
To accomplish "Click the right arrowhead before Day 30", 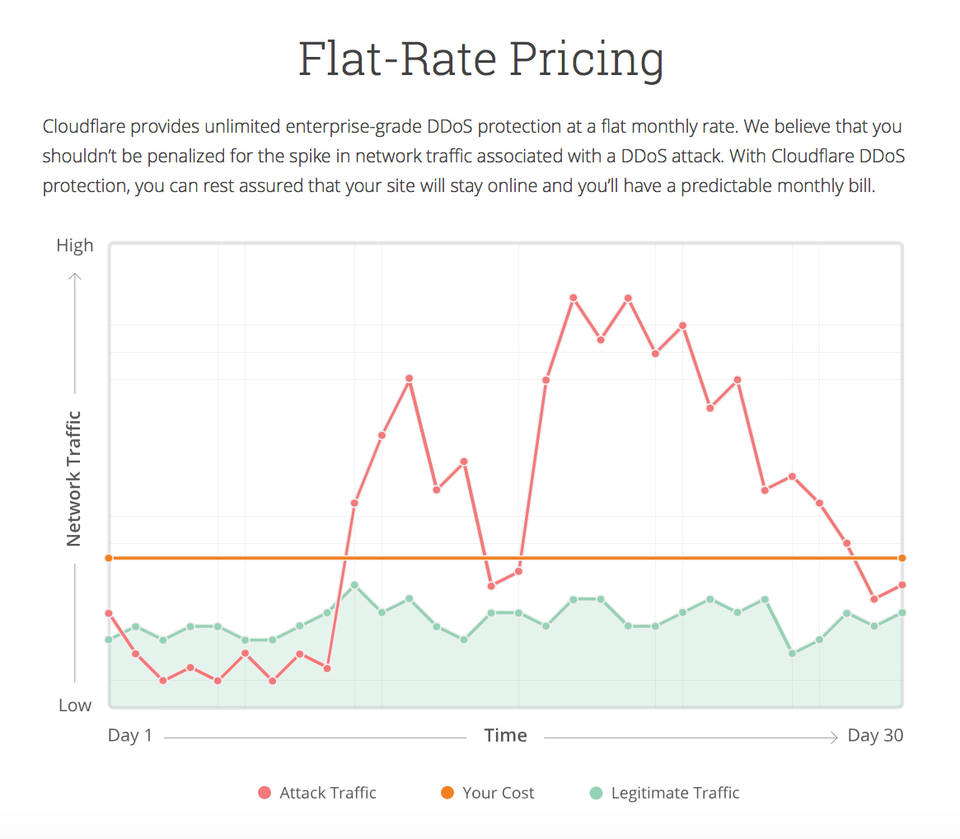I will [x=834, y=737].
